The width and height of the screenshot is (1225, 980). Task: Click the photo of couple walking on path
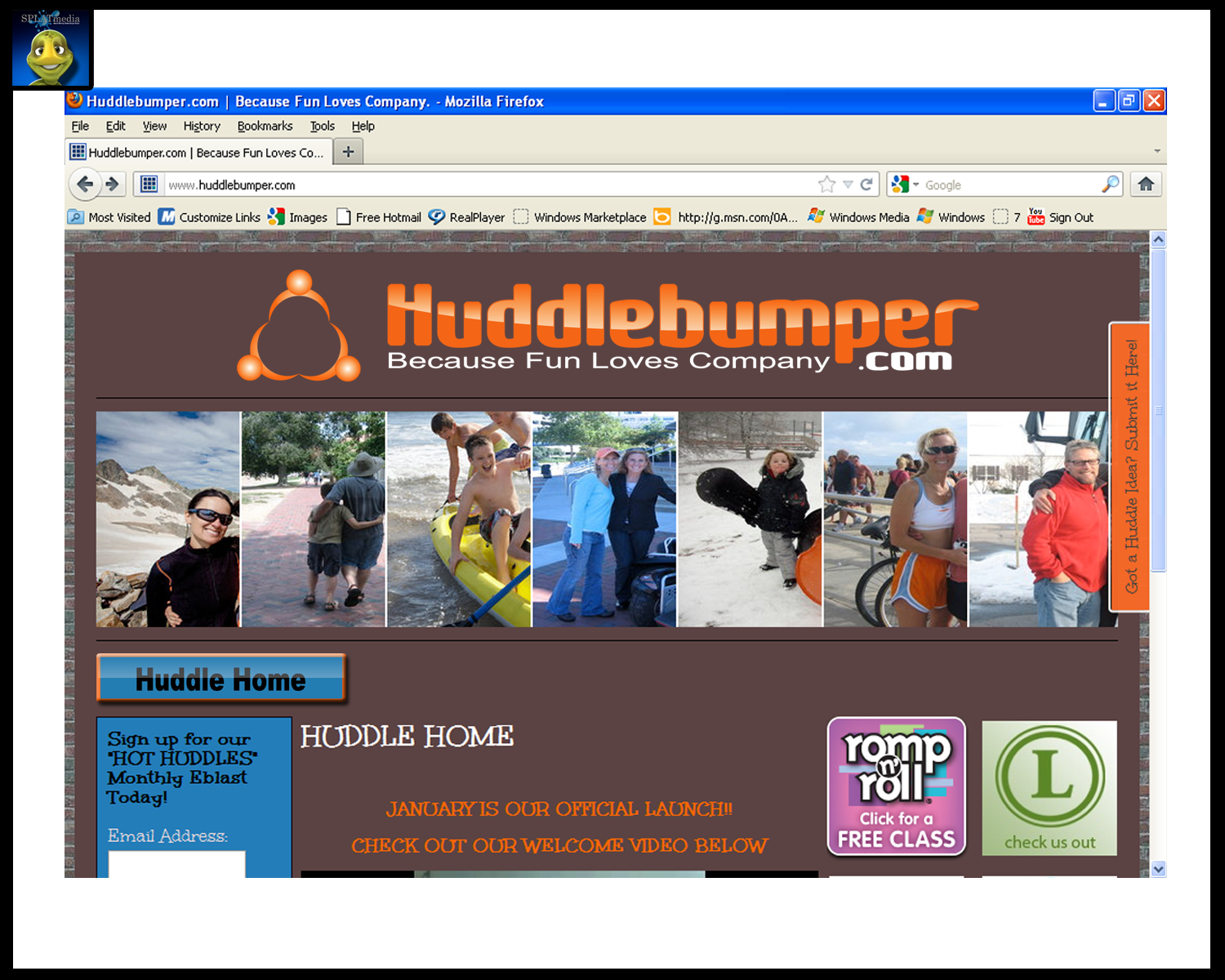[314, 519]
